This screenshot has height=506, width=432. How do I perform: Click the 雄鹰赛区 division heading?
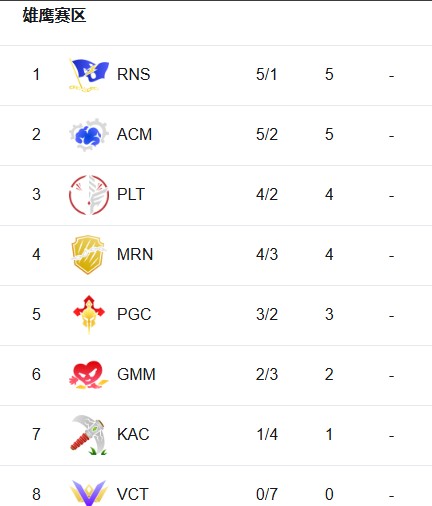tap(54, 16)
